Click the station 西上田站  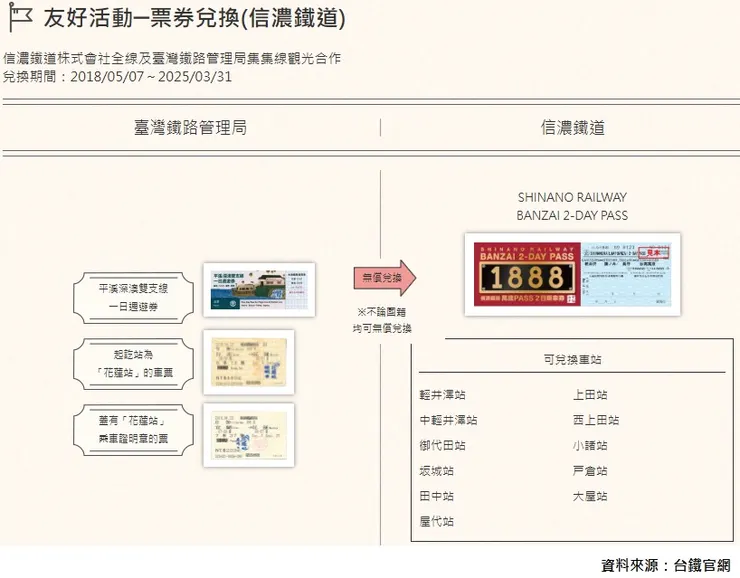click(596, 420)
